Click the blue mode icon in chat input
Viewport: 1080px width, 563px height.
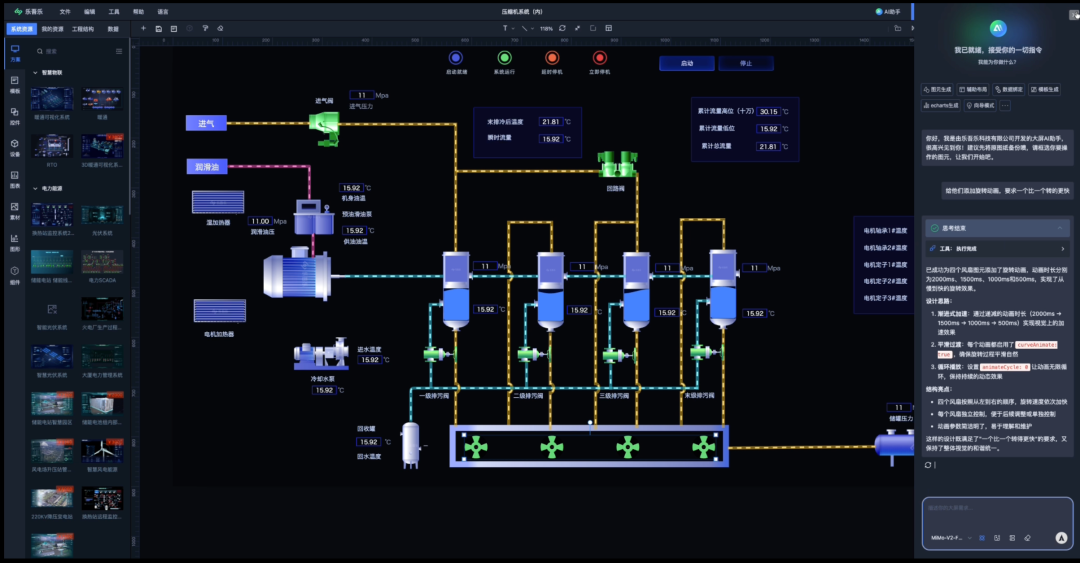pyautogui.click(x=982, y=538)
